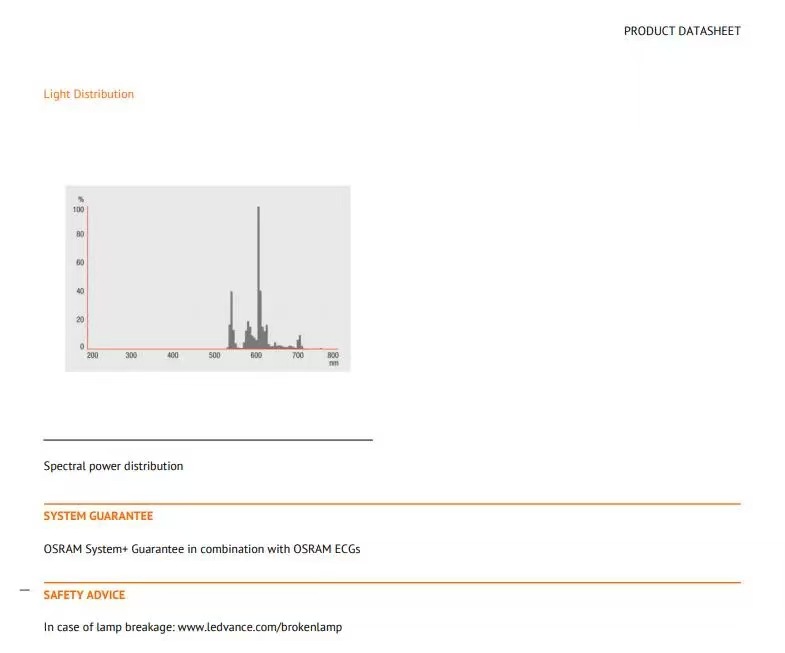Screen dimensions: 785x653
Task: Click the 800 nm axis label
Action: point(333,359)
